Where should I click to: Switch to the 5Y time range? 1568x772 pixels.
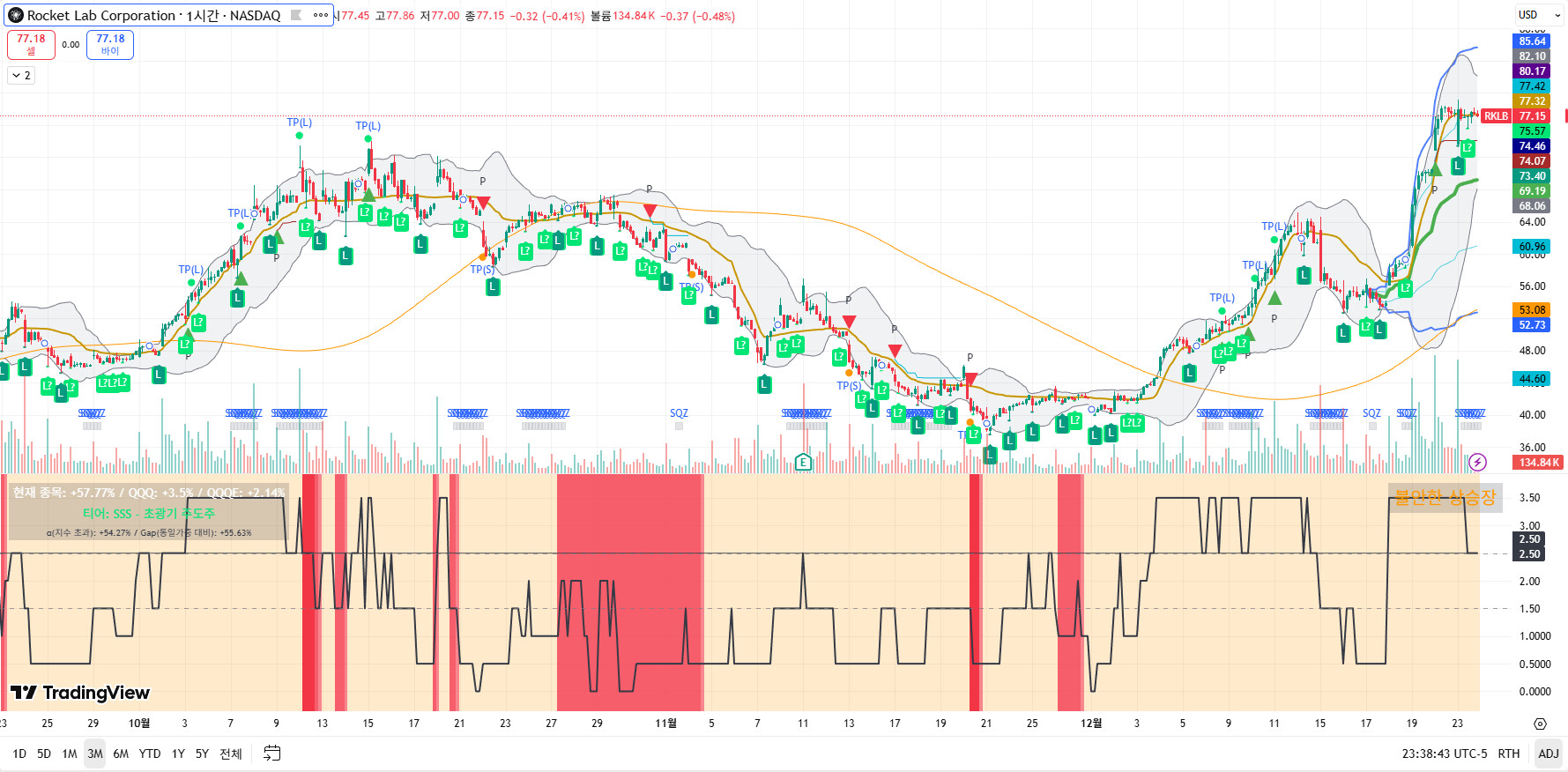click(202, 753)
